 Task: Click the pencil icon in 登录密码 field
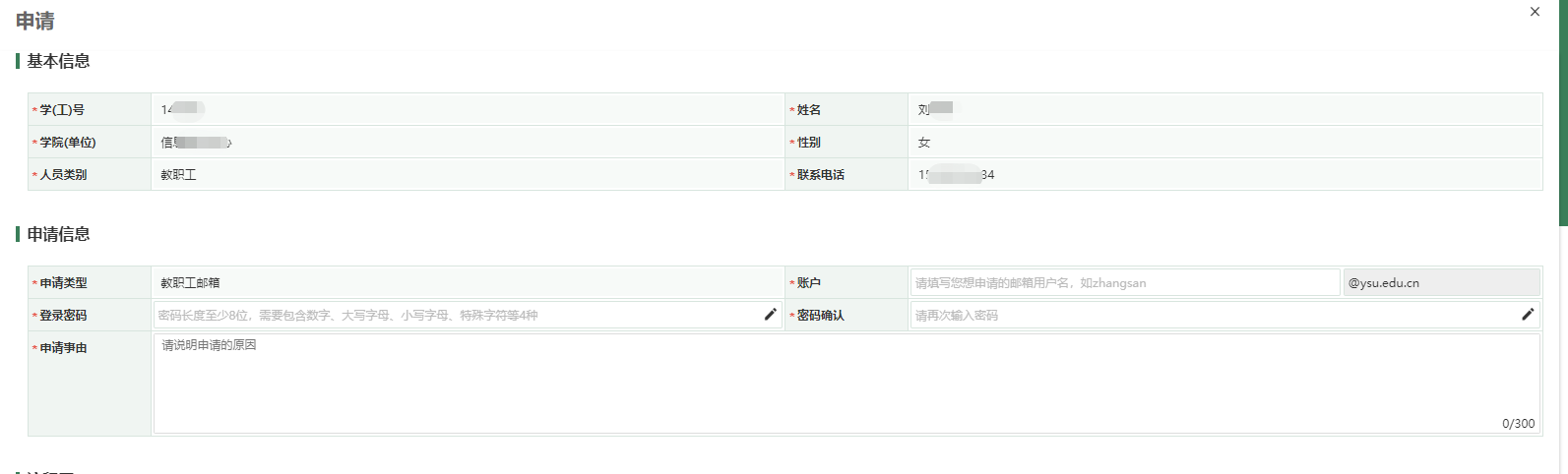[771, 315]
